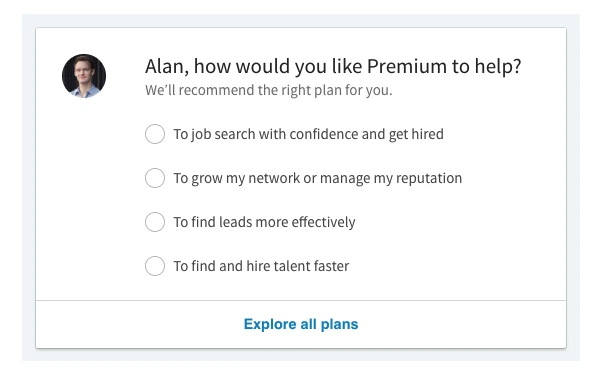Click the word 'Premium' in the heading
The width and height of the screenshot is (594, 370).
(x=407, y=66)
